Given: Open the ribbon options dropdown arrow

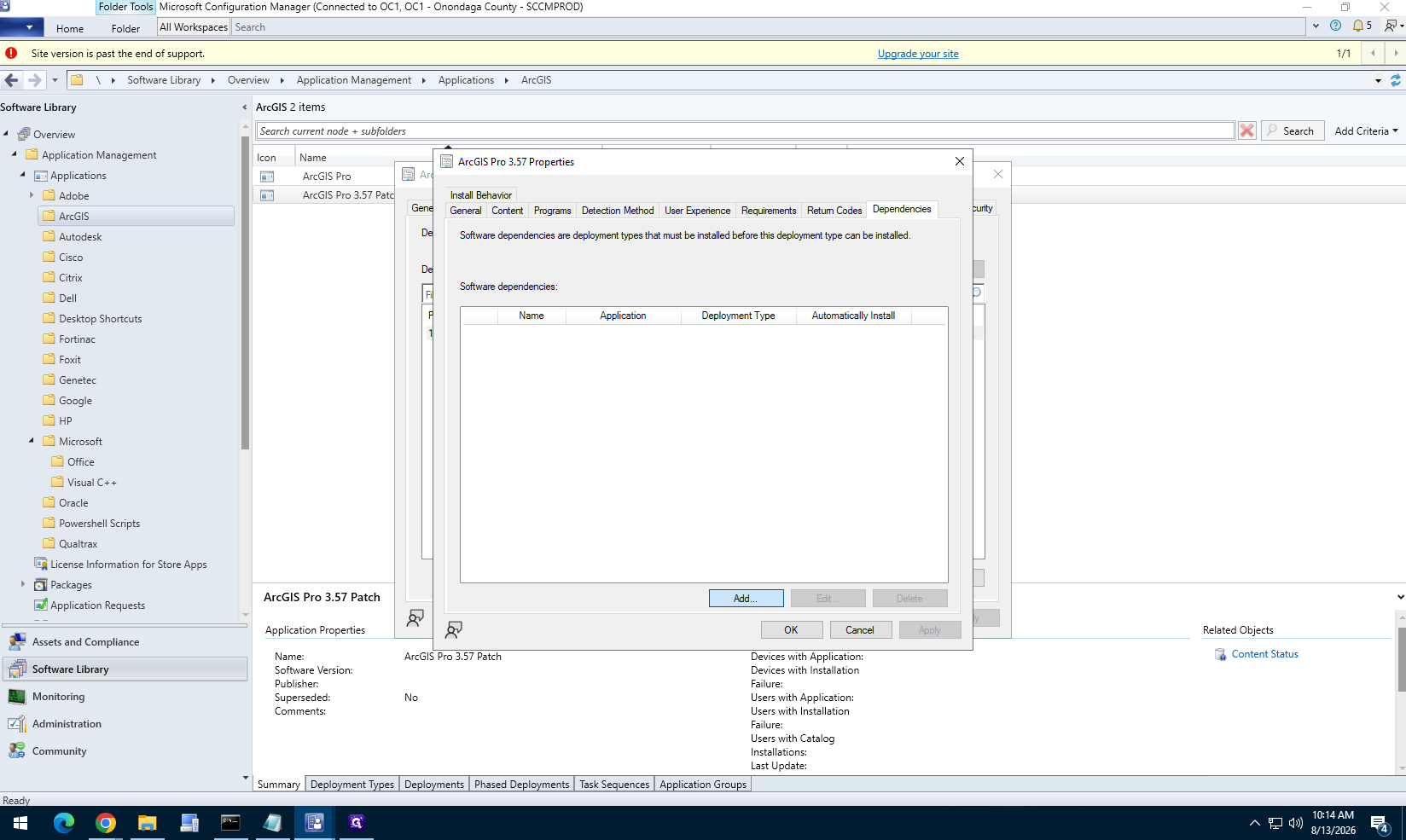Looking at the screenshot, I should (1316, 26).
